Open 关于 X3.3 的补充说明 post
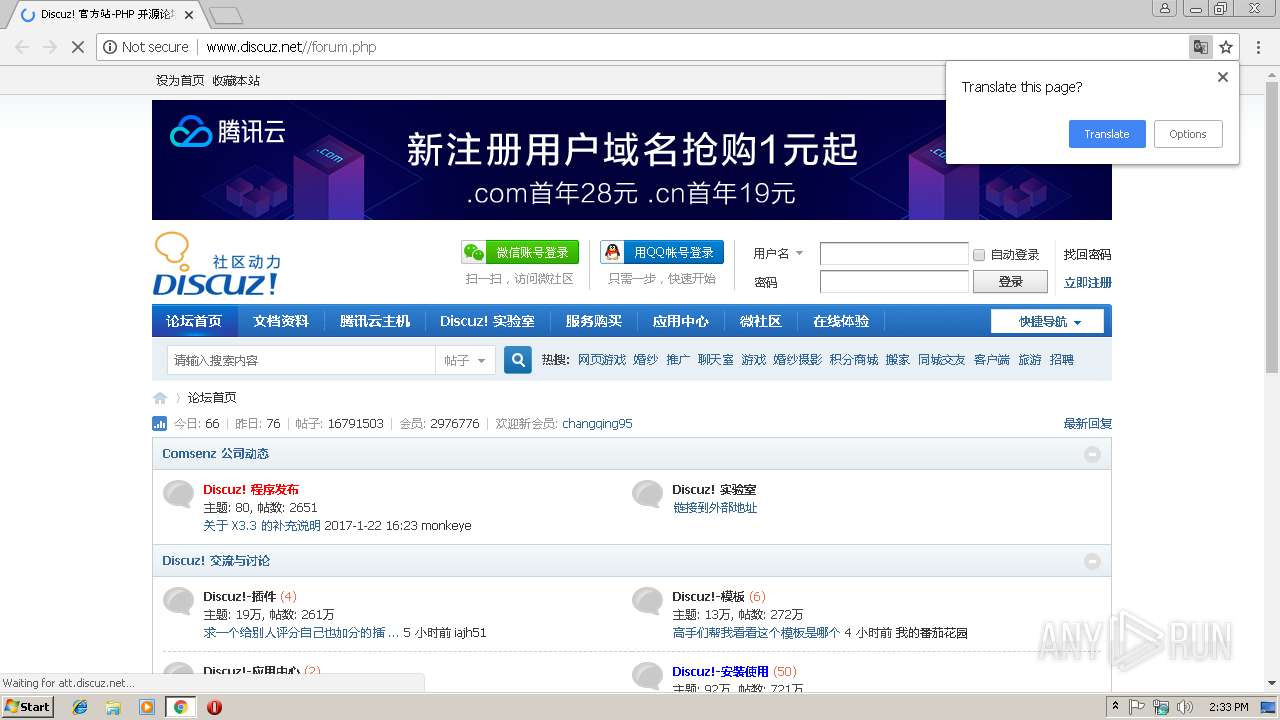This screenshot has width=1280, height=720. point(262,525)
